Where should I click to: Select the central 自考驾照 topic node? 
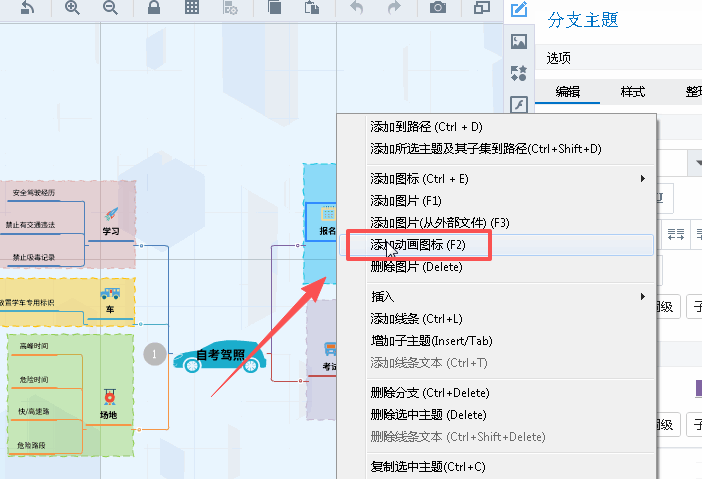click(x=219, y=355)
